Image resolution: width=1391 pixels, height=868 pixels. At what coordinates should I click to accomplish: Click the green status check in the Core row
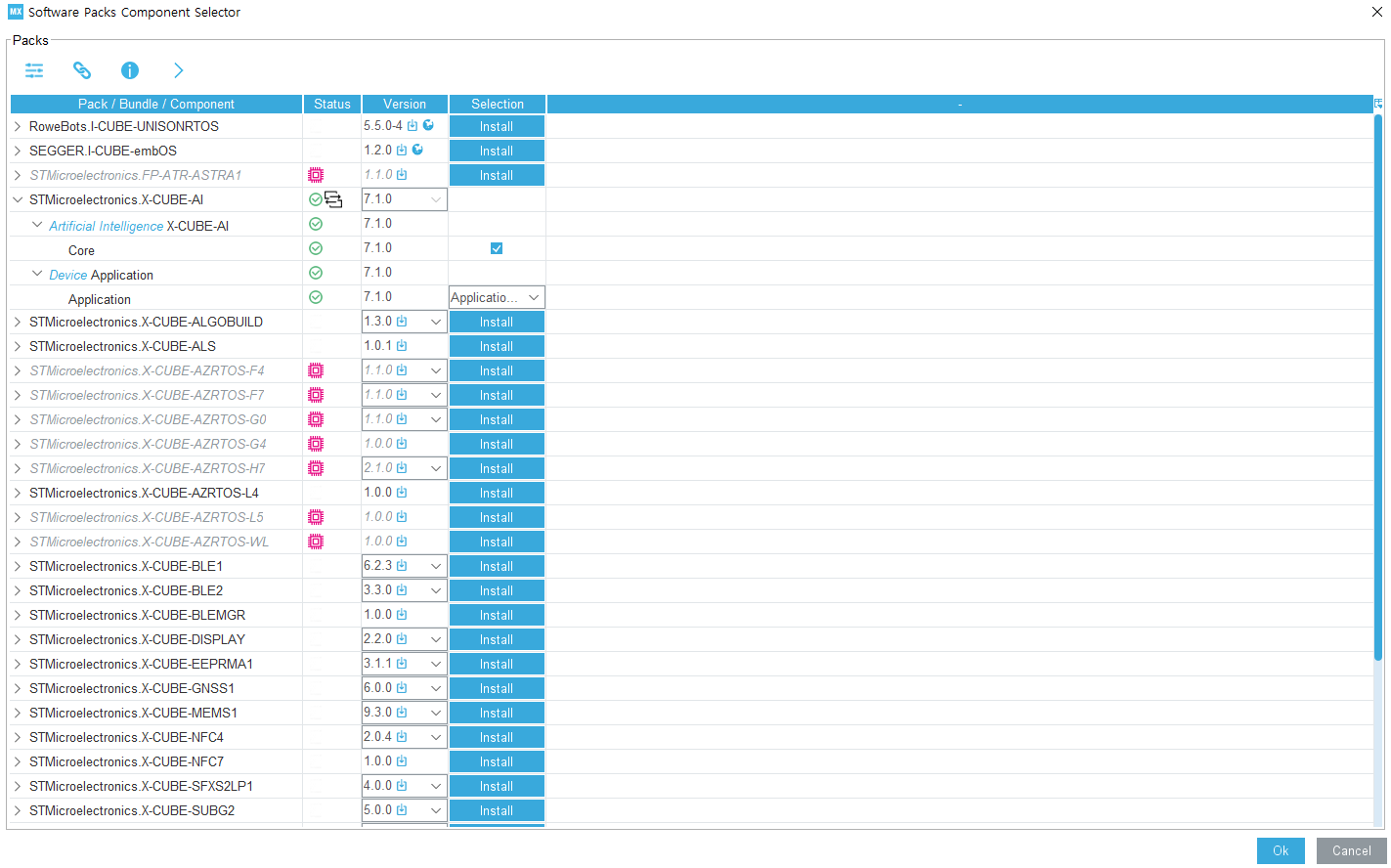click(316, 248)
